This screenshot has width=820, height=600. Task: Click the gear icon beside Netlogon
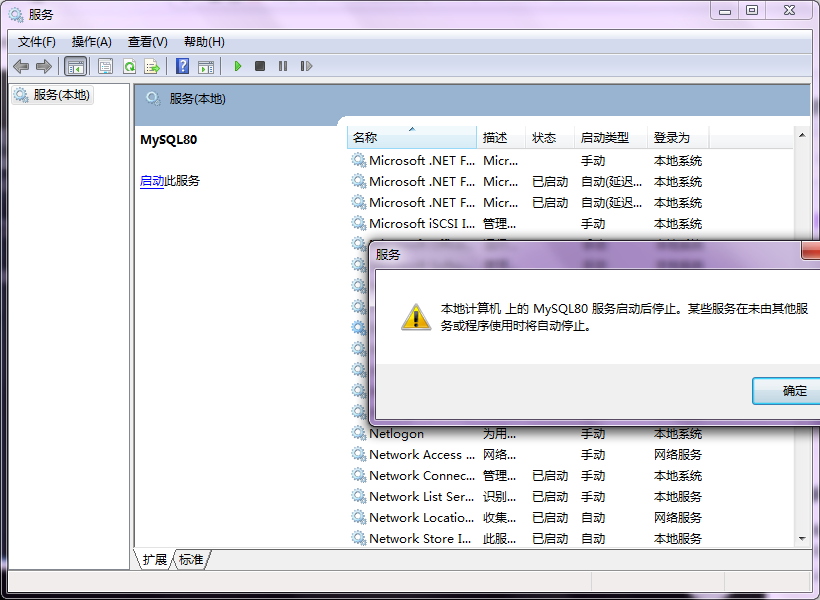point(358,433)
